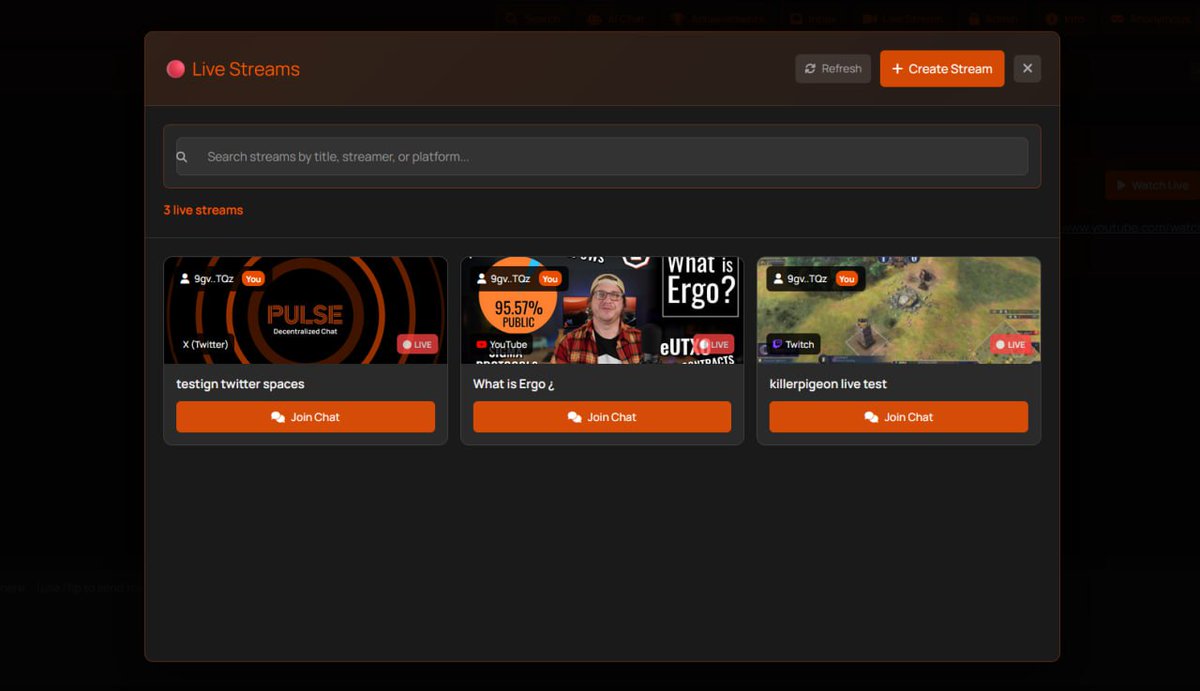The image size is (1200, 691).
Task: Open the killerpigeon game stream thumbnail
Action: click(x=899, y=310)
